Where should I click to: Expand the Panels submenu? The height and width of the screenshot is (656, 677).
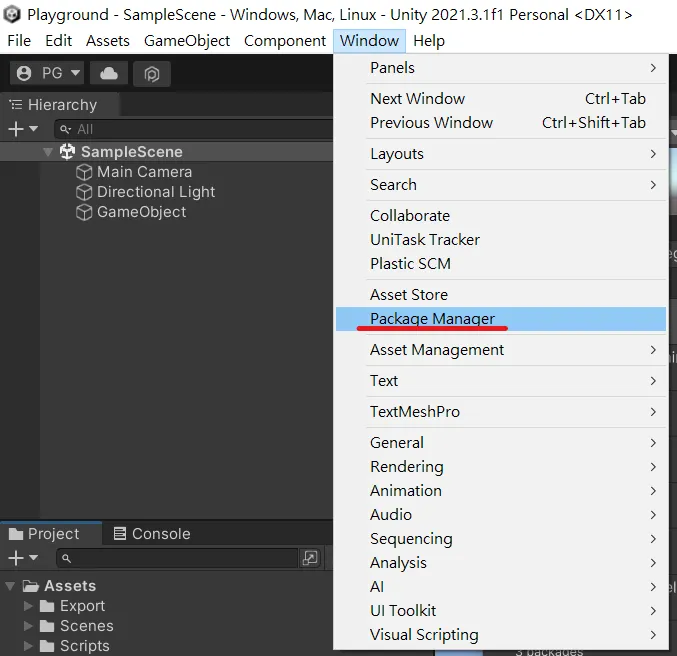(501, 68)
